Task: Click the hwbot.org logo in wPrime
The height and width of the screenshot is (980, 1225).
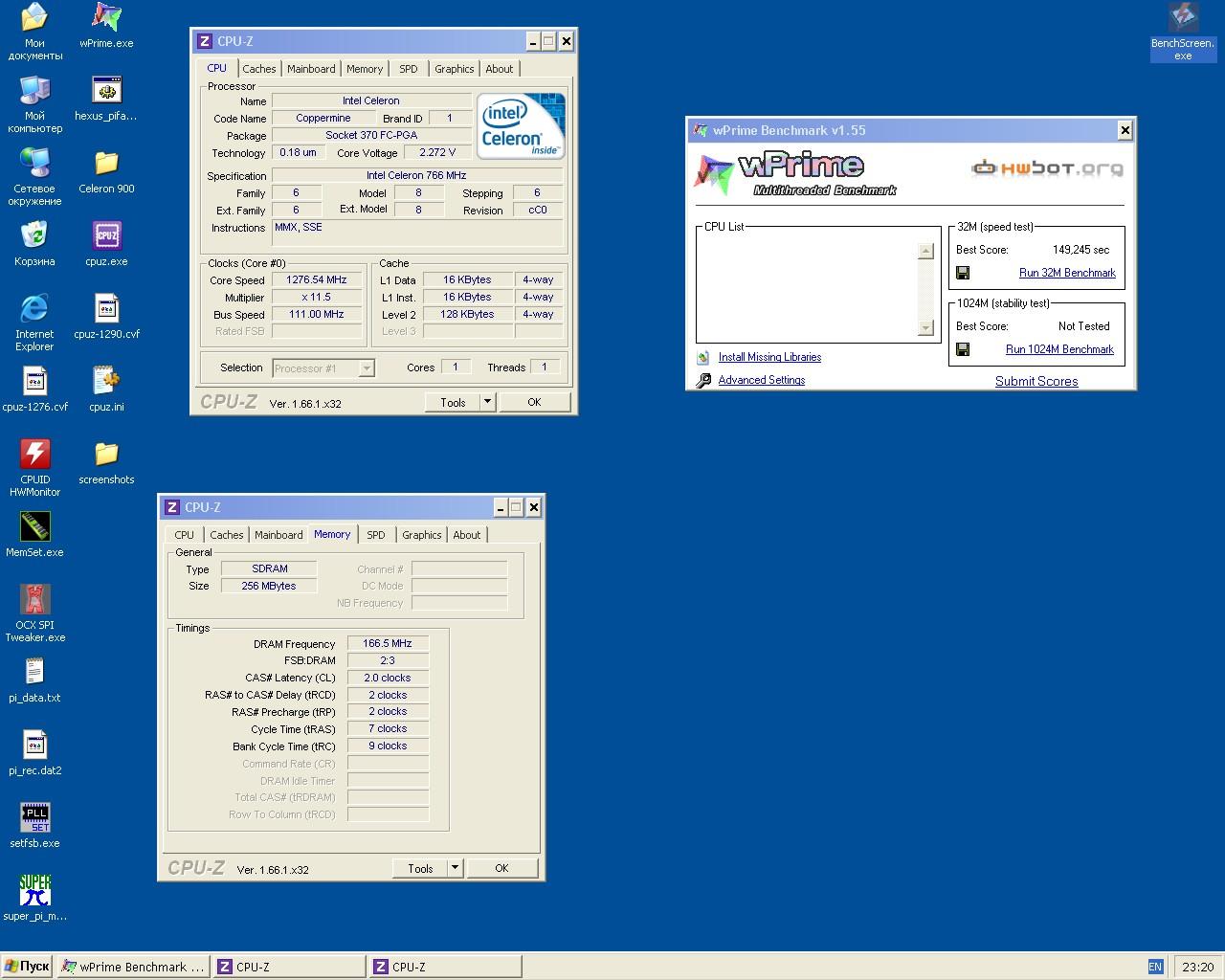Action: click(1047, 168)
